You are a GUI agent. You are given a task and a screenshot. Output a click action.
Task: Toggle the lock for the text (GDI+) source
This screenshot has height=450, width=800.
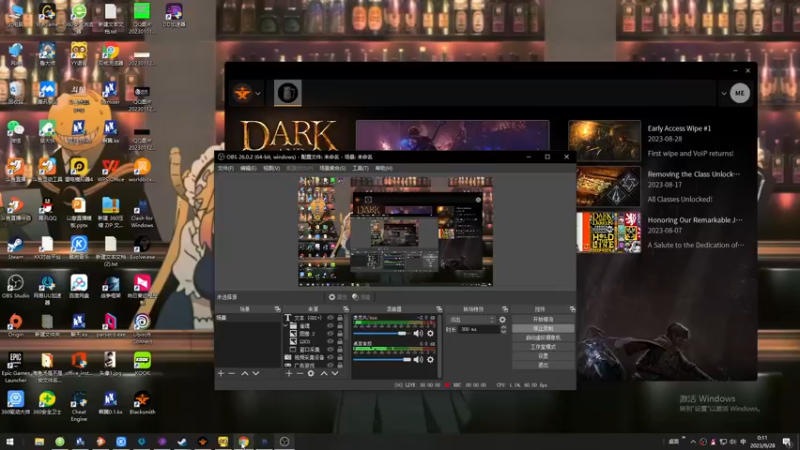[340, 318]
